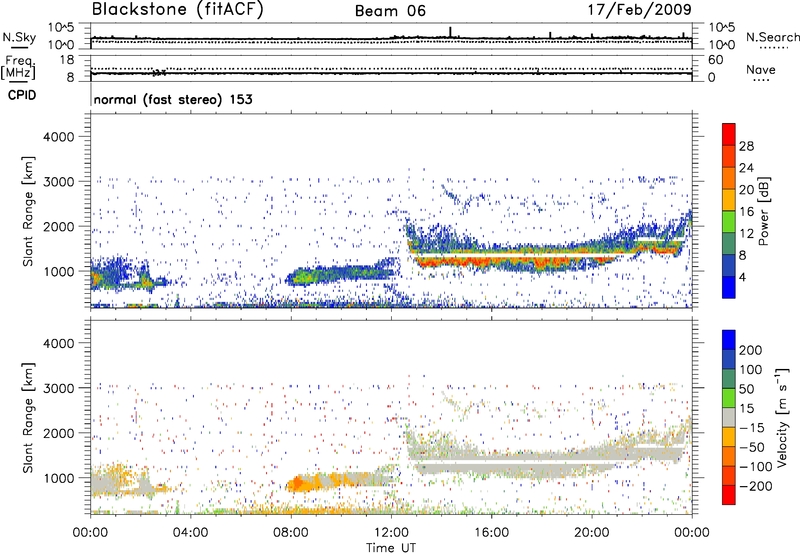This screenshot has height=554, width=800.
Task: Click the '04:00' time axis label
Action: [190, 533]
